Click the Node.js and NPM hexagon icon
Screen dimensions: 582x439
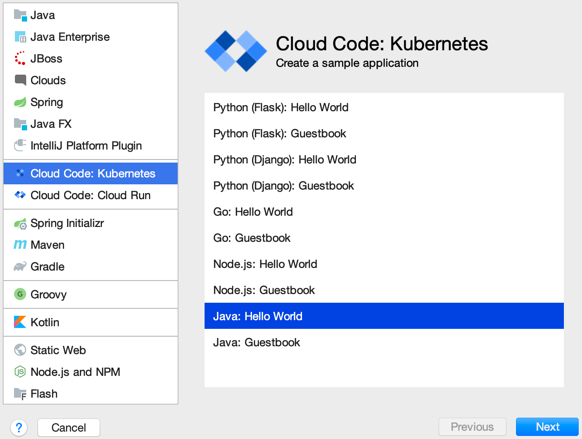pos(20,371)
